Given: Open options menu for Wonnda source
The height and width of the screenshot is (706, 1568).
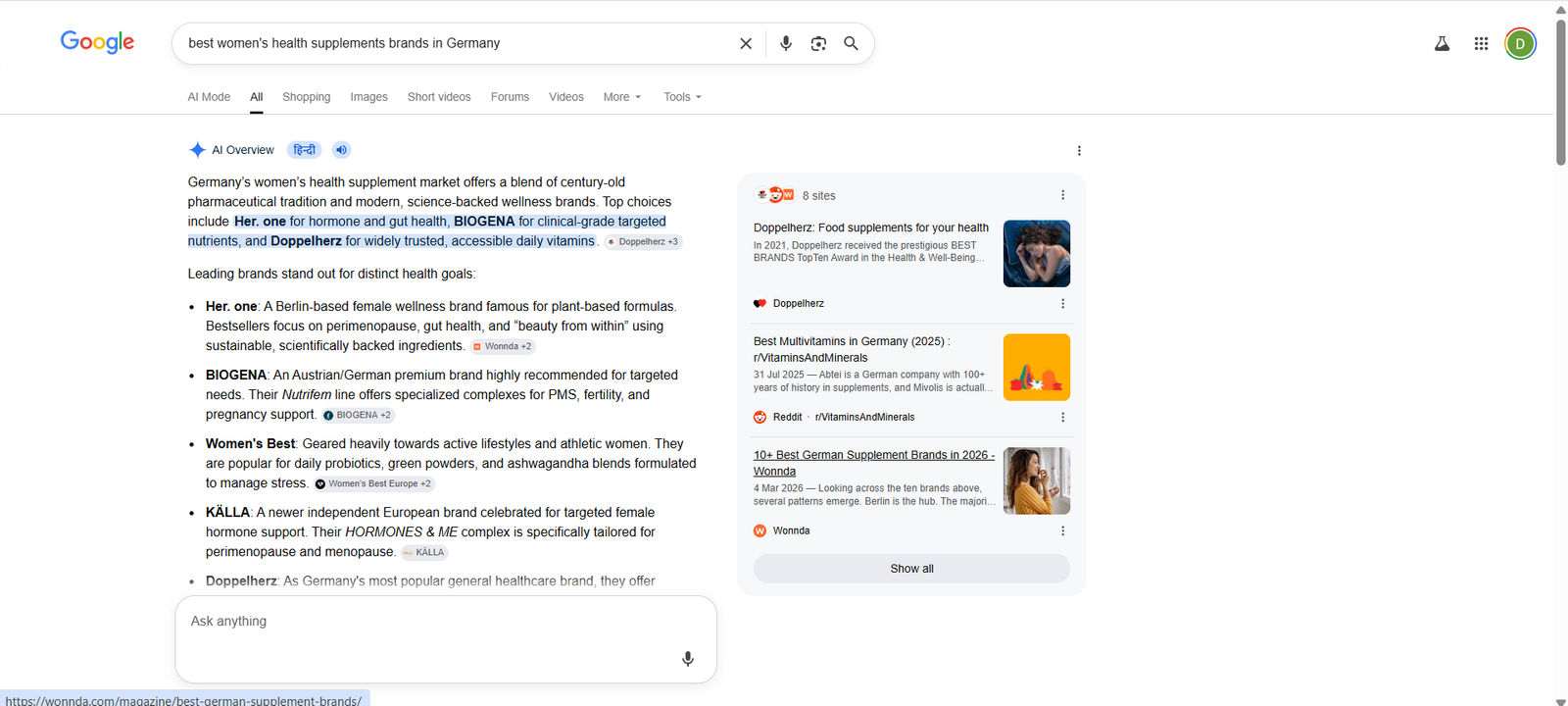Looking at the screenshot, I should [1062, 531].
